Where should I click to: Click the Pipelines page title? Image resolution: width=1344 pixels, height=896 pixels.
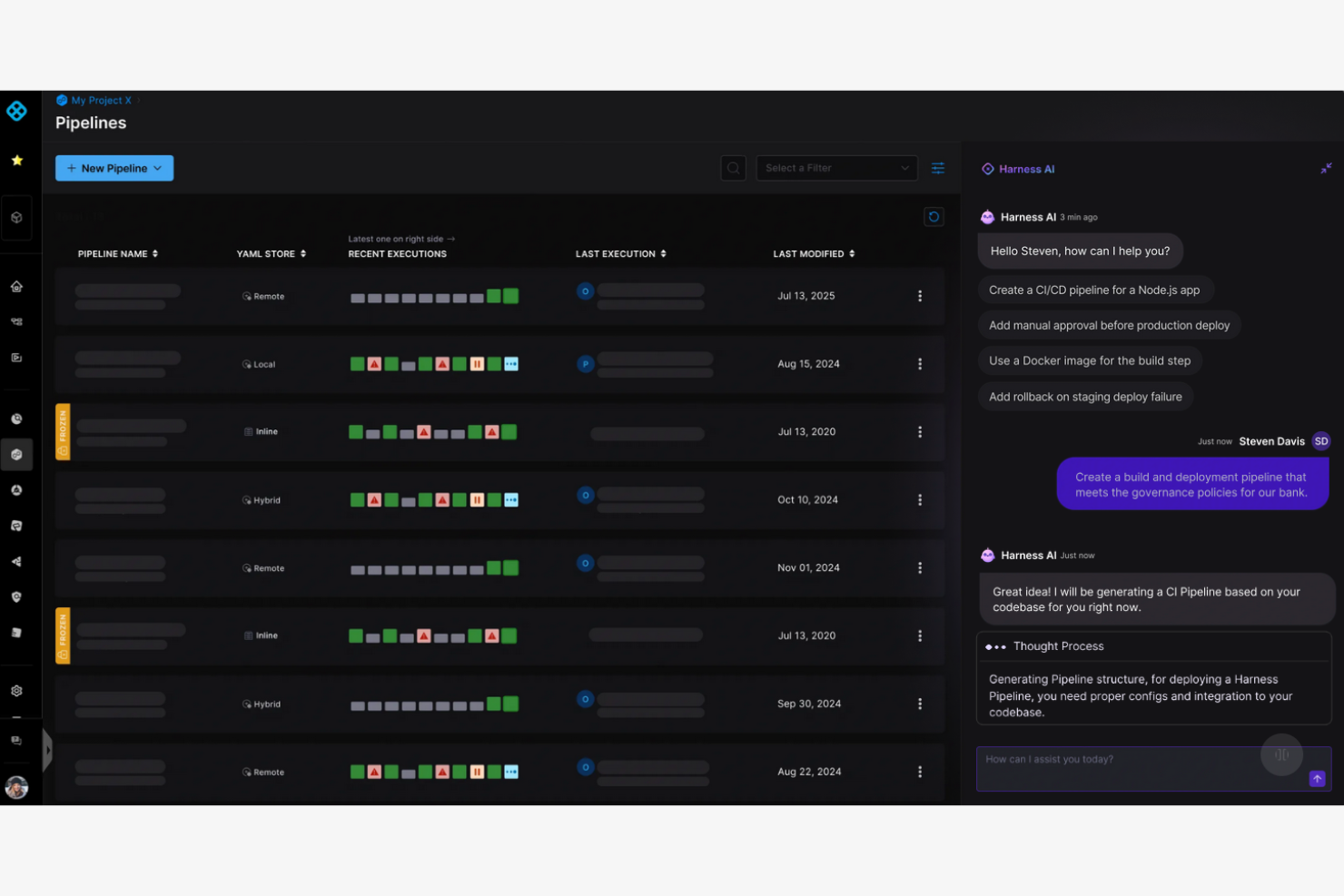pyautogui.click(x=91, y=123)
